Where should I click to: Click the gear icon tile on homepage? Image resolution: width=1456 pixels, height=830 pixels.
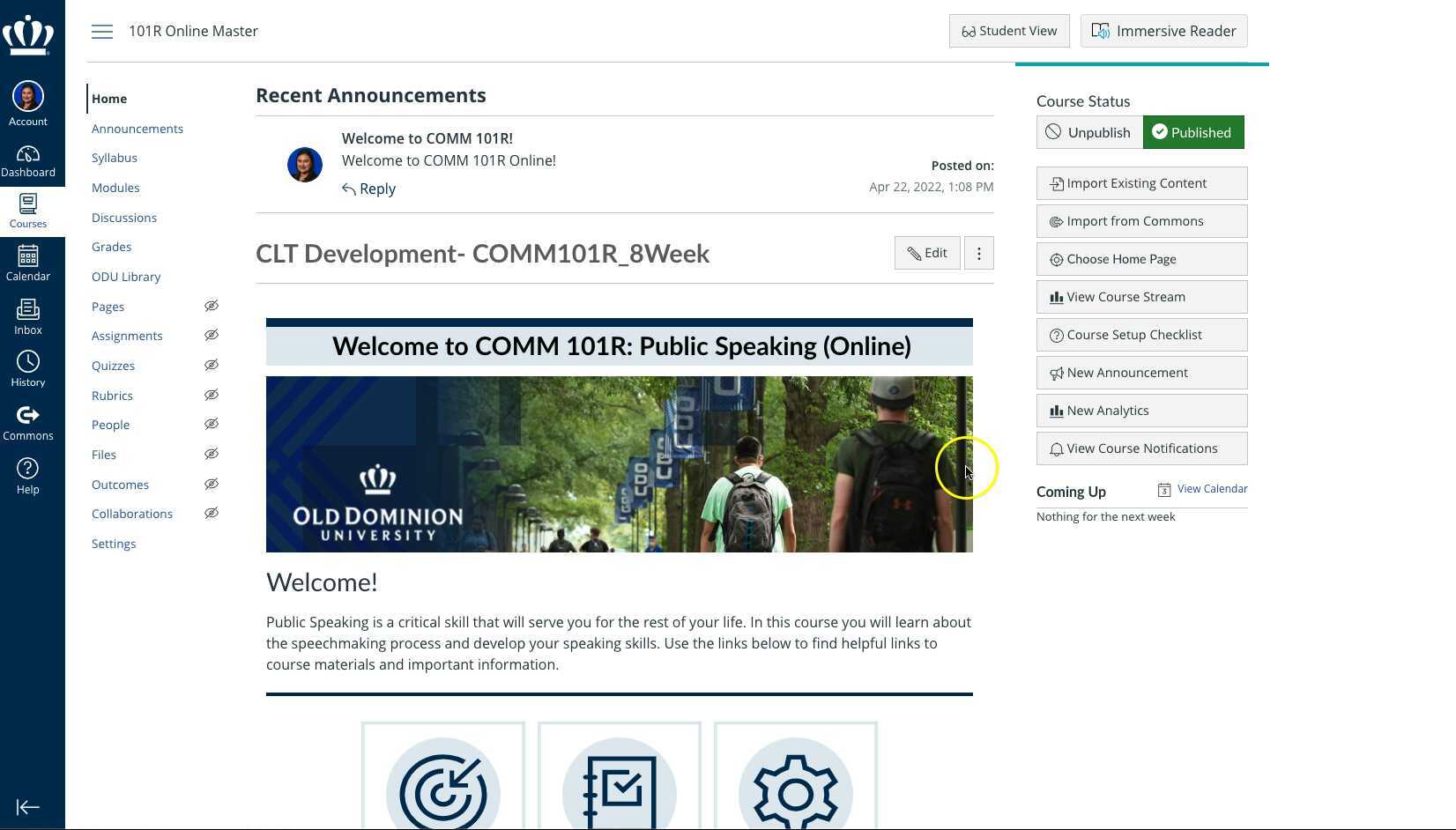pos(796,777)
